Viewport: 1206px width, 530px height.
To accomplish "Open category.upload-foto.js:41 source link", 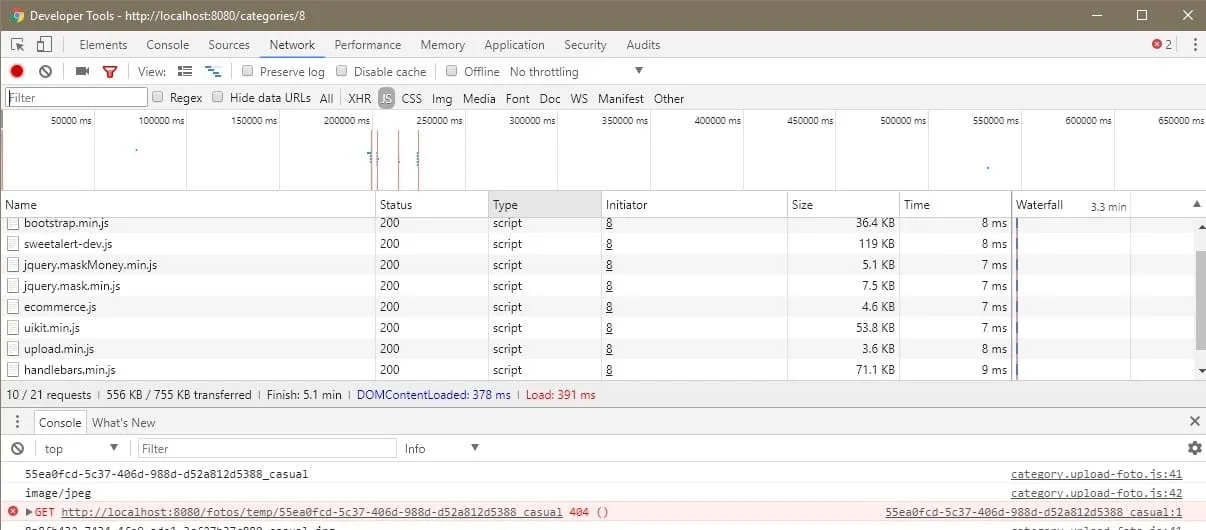I will coord(1096,474).
